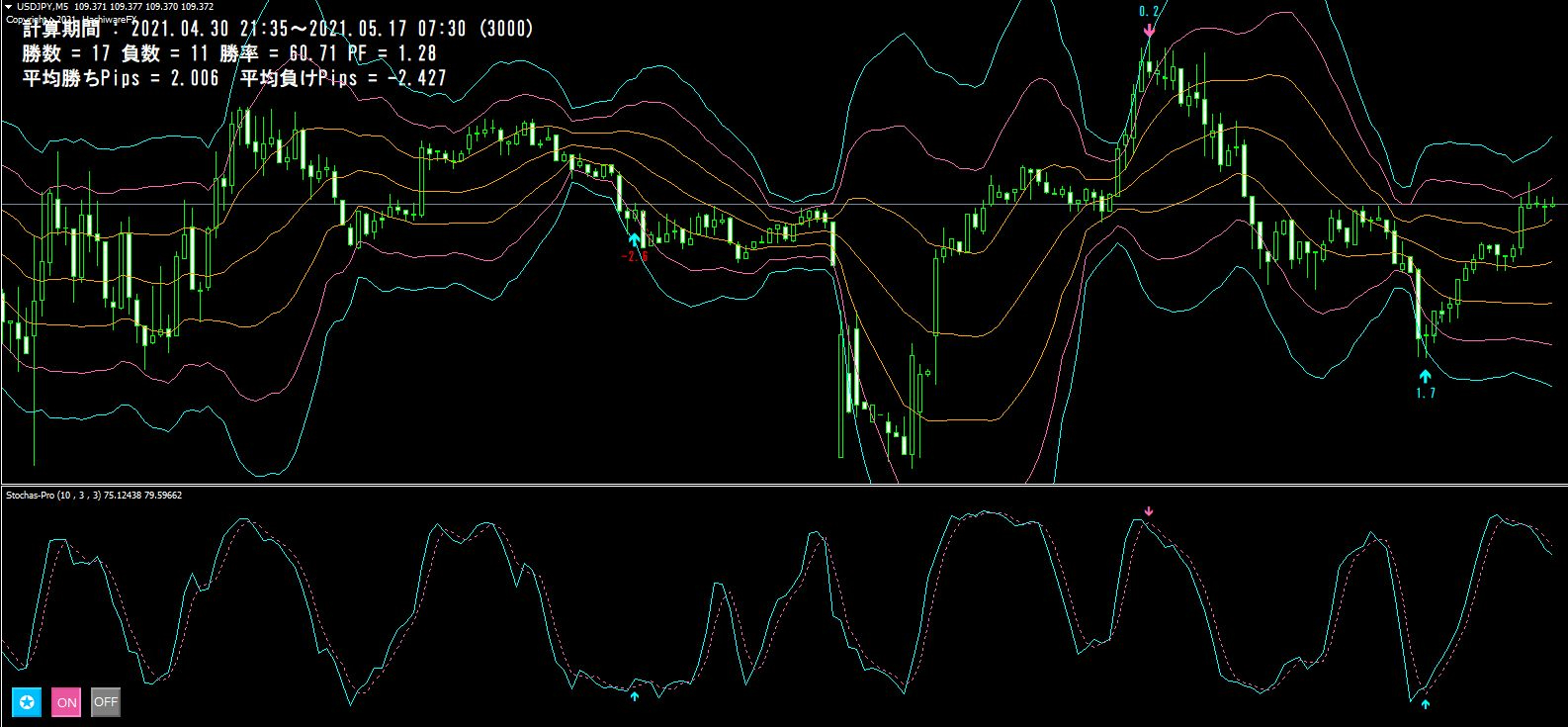Click the blue star icon button
The image size is (1568, 727).
[x=27, y=702]
